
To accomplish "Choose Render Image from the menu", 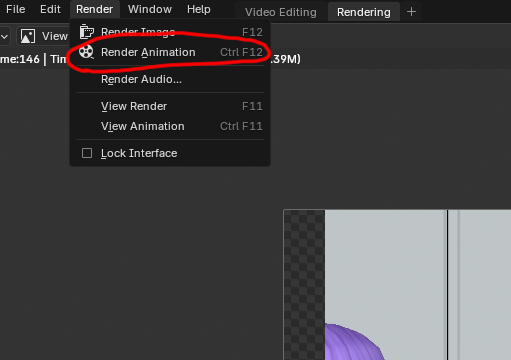I will [x=170, y=32].
